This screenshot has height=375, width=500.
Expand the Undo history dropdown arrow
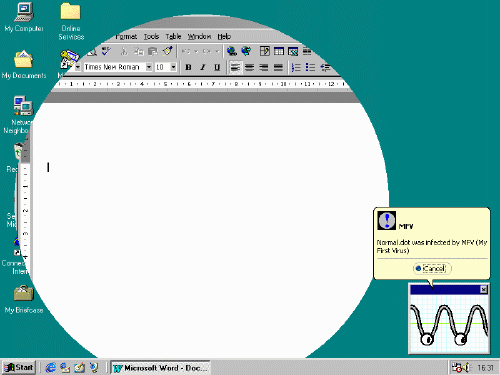[x=196, y=51]
